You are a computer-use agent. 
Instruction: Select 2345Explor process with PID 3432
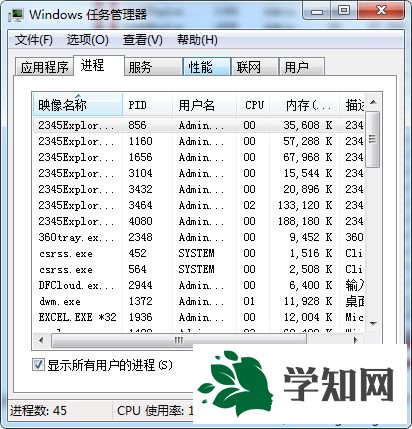(199, 189)
